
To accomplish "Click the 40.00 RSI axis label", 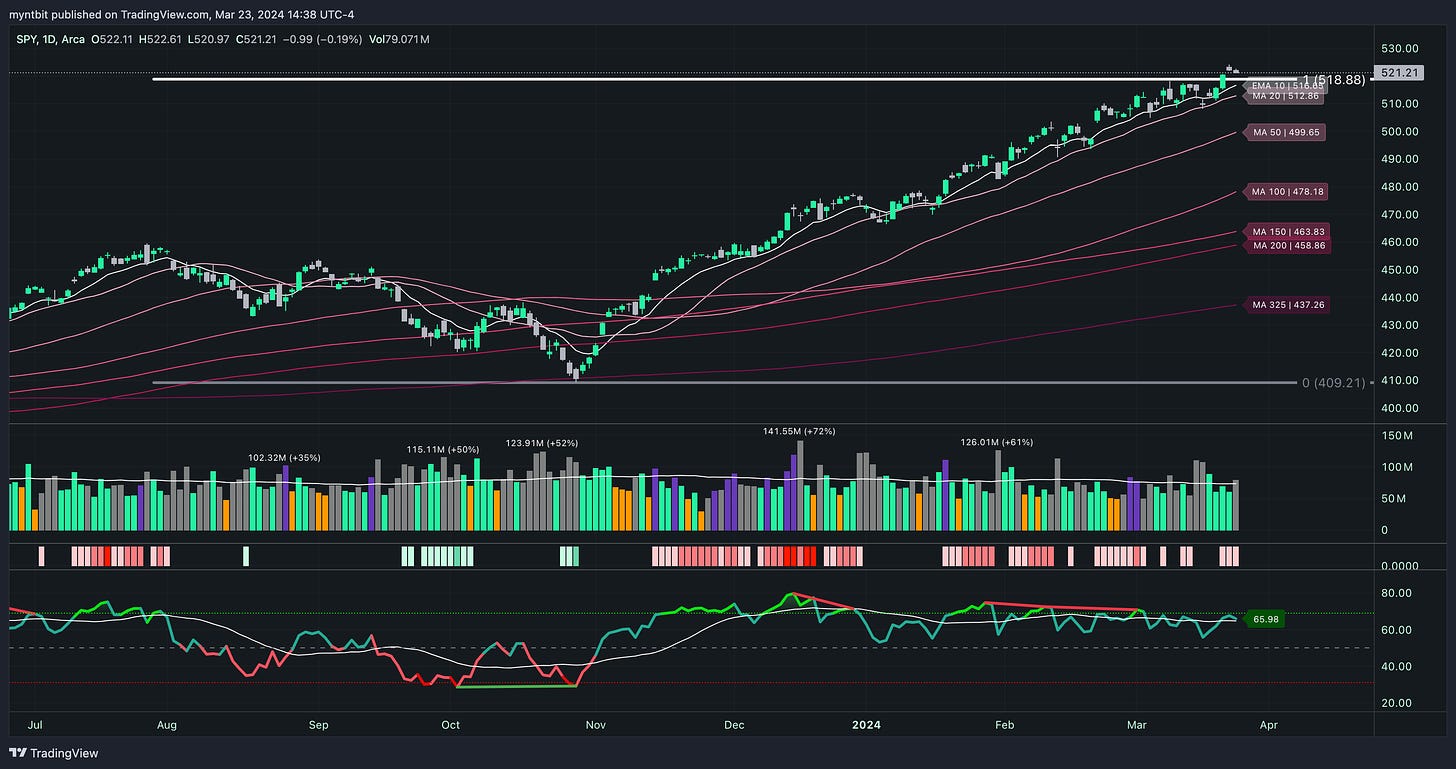I will [x=1398, y=666].
